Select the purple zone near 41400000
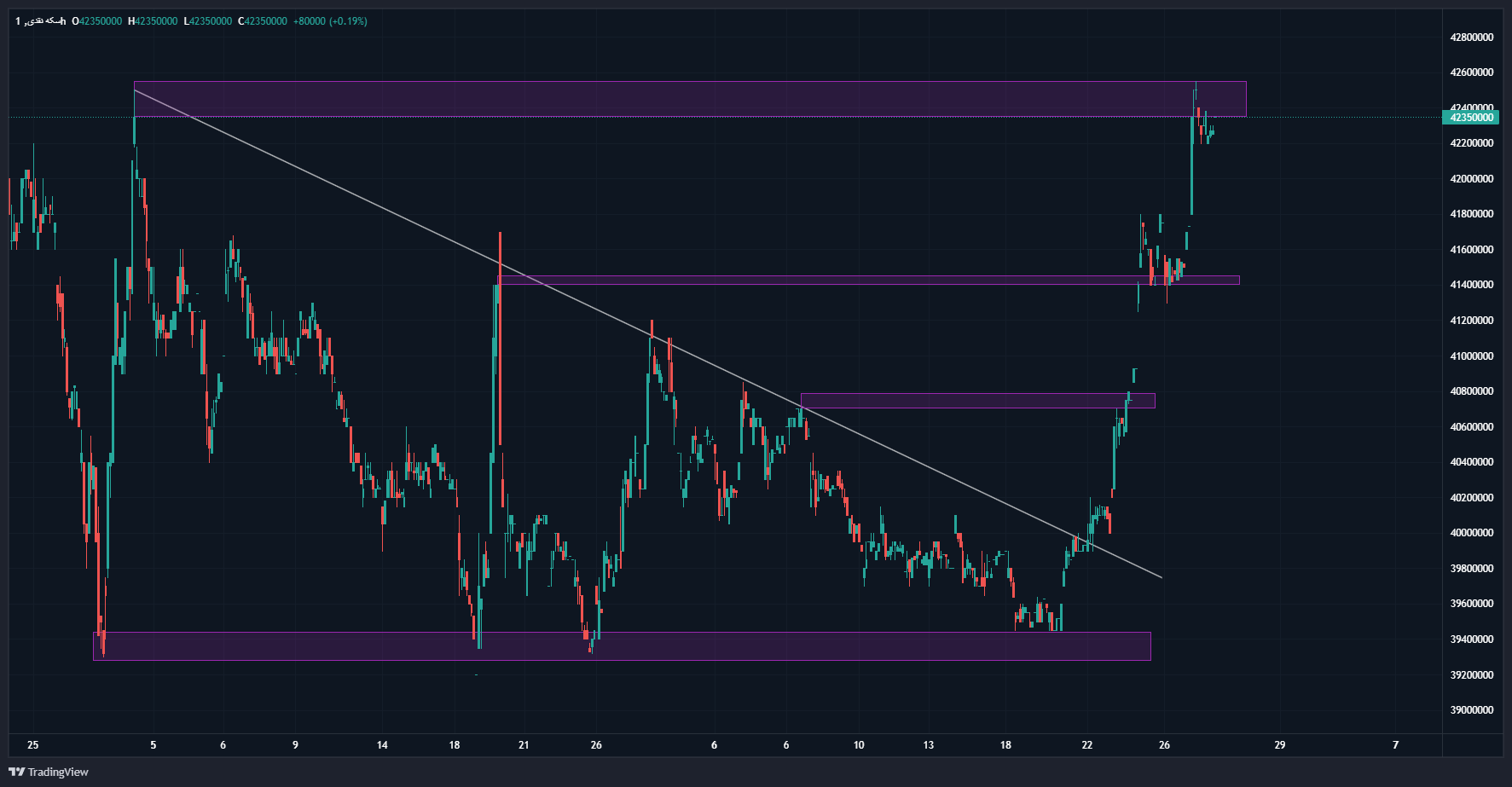Image resolution: width=1512 pixels, height=787 pixels. coord(853,280)
